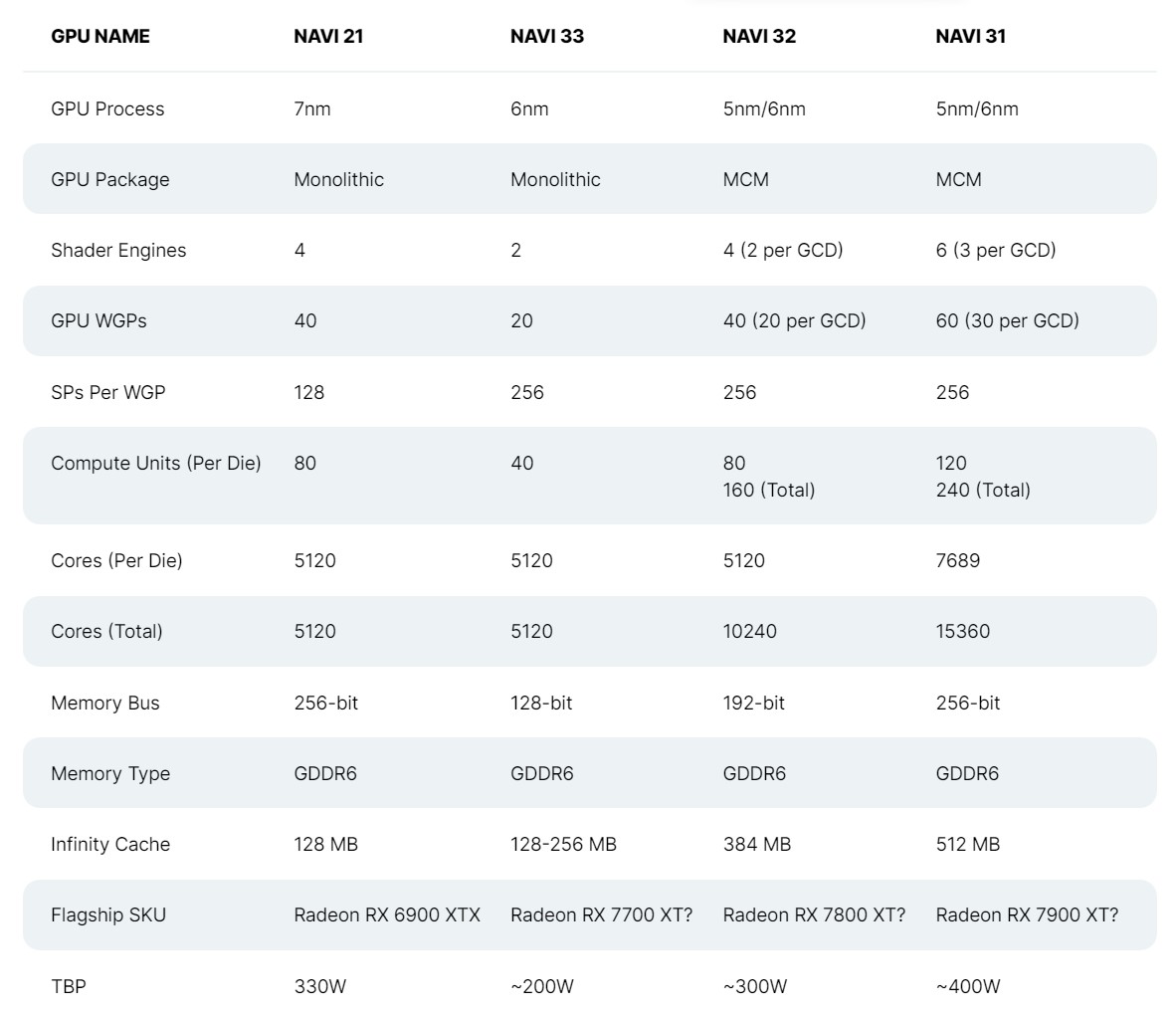Click the 192-bit memory bus value

[753, 703]
